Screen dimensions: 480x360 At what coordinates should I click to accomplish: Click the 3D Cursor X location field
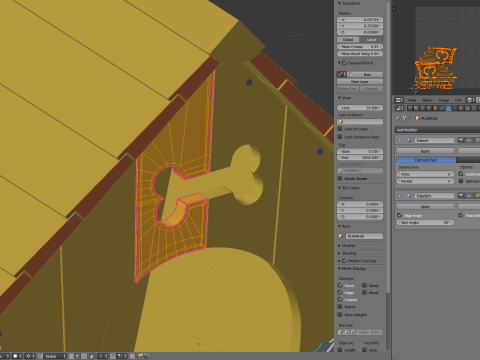(x=360, y=204)
